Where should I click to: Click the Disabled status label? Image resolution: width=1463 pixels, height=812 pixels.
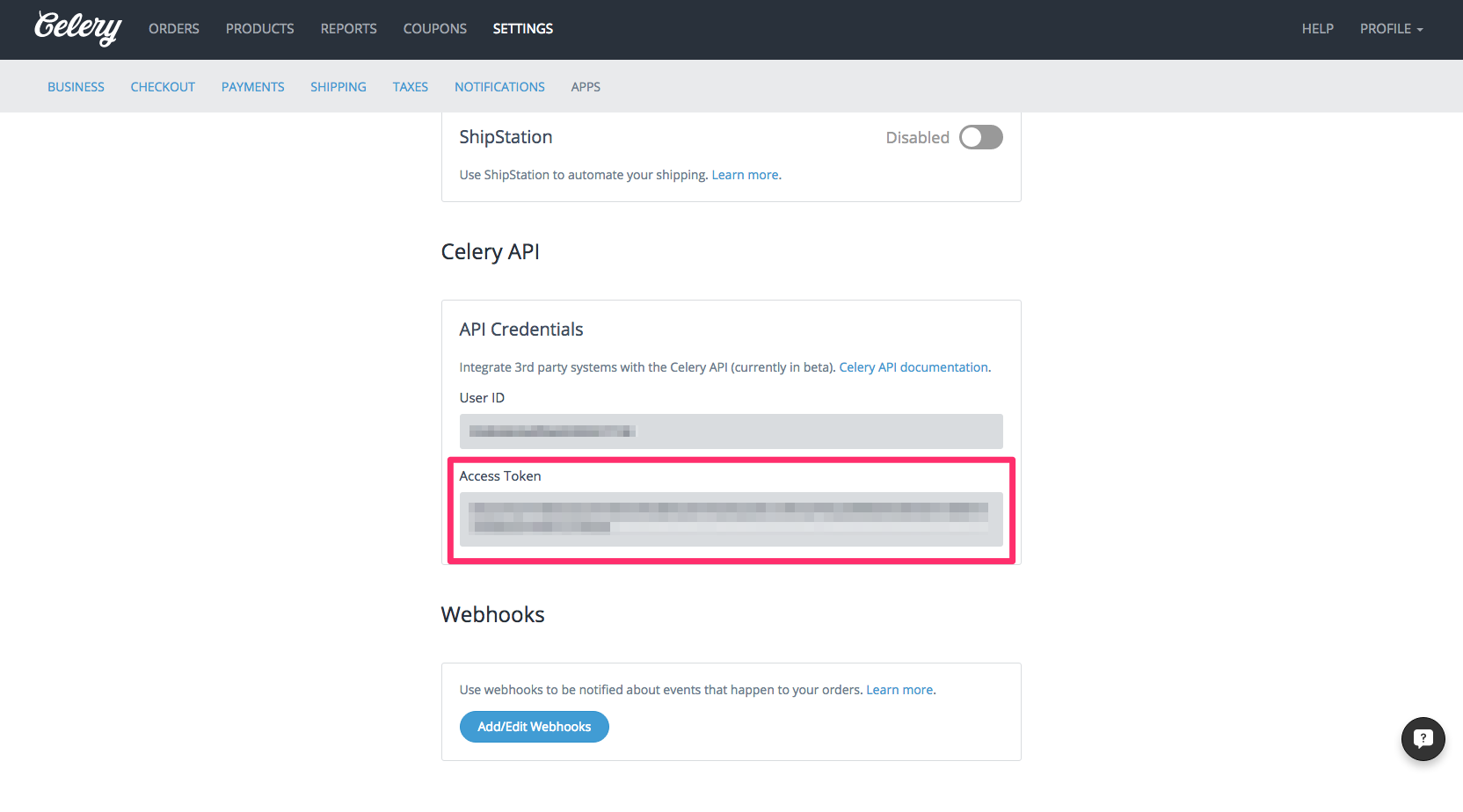click(918, 138)
